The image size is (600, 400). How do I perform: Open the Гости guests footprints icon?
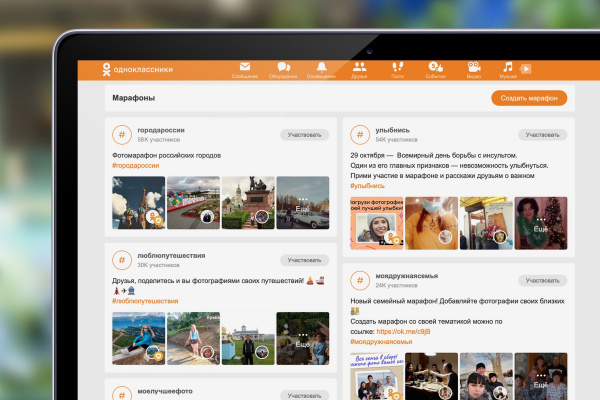coord(398,68)
